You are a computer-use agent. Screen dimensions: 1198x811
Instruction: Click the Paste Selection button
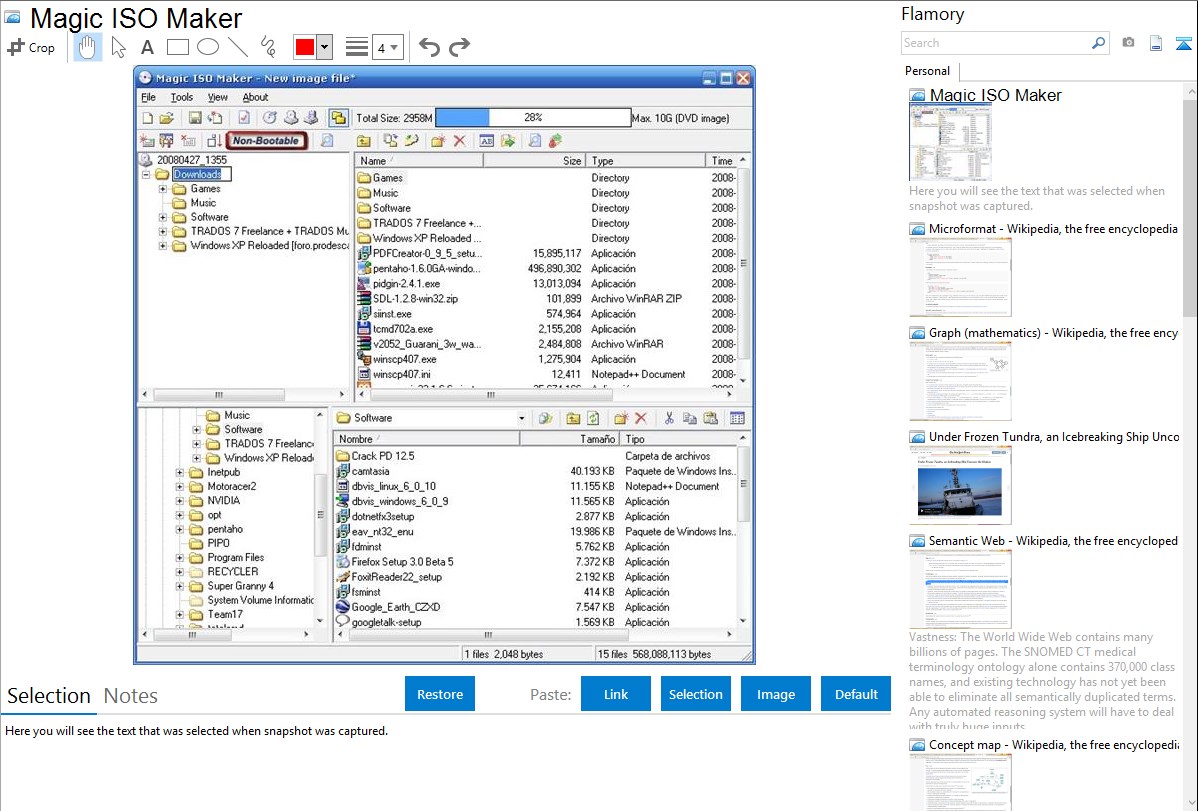(x=695, y=694)
